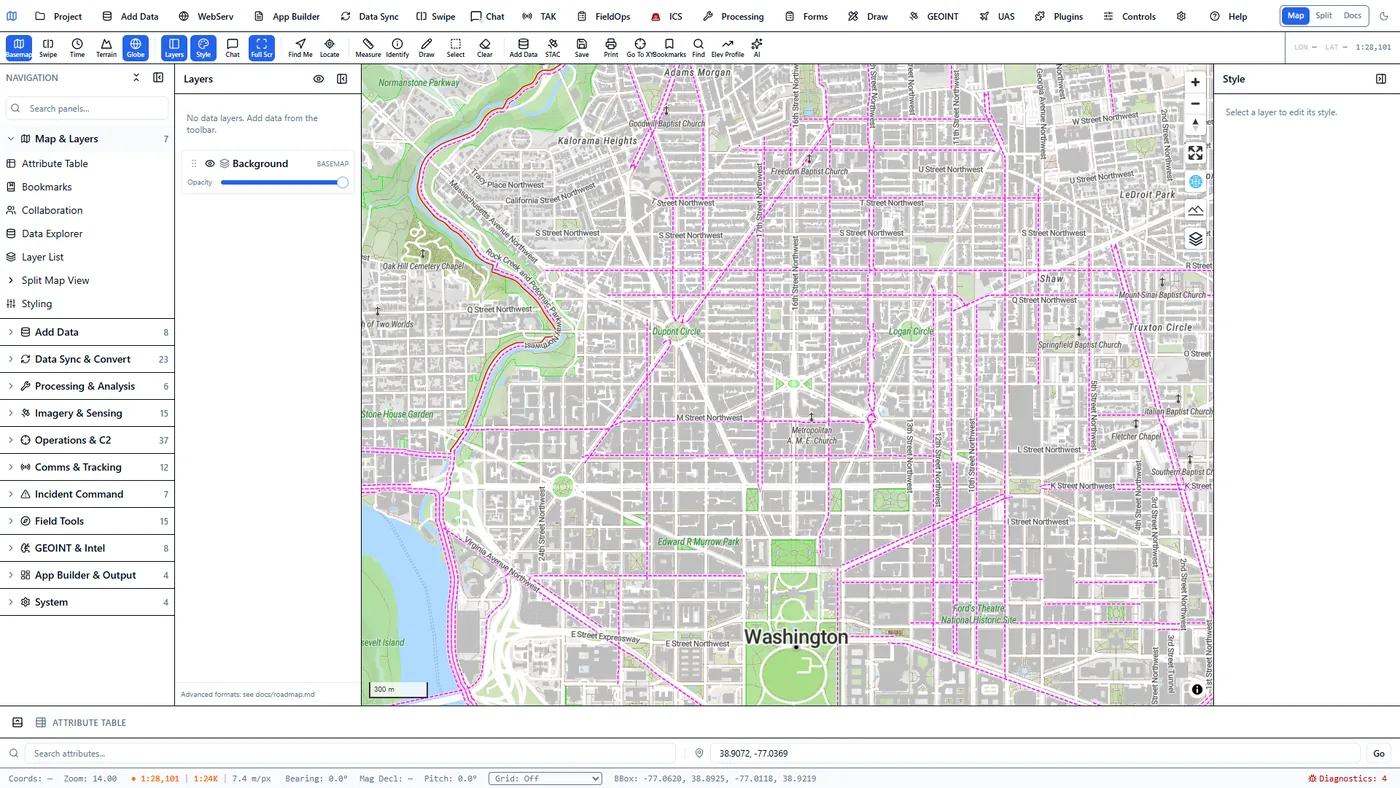Viewport: 1400px width, 788px height.
Task: Expand Add Data section
Action: [87, 332]
